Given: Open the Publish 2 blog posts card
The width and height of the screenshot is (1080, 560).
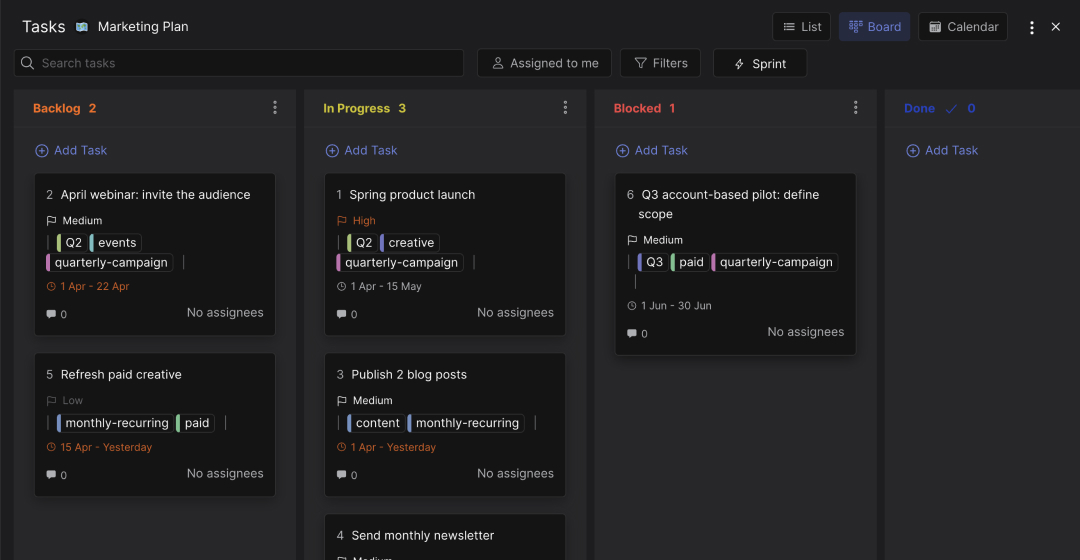Looking at the screenshot, I should pos(445,425).
